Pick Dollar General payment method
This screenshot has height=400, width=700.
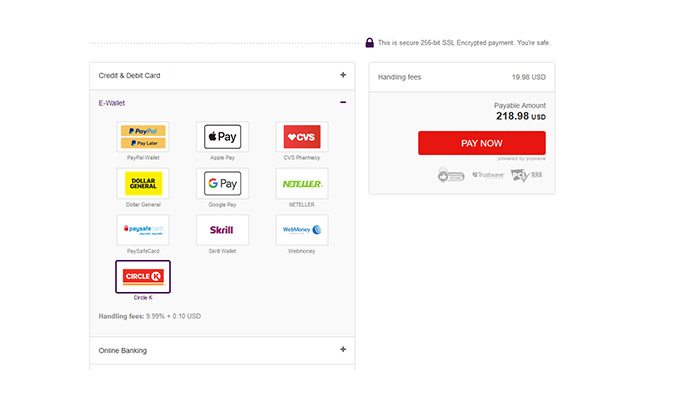click(143, 183)
